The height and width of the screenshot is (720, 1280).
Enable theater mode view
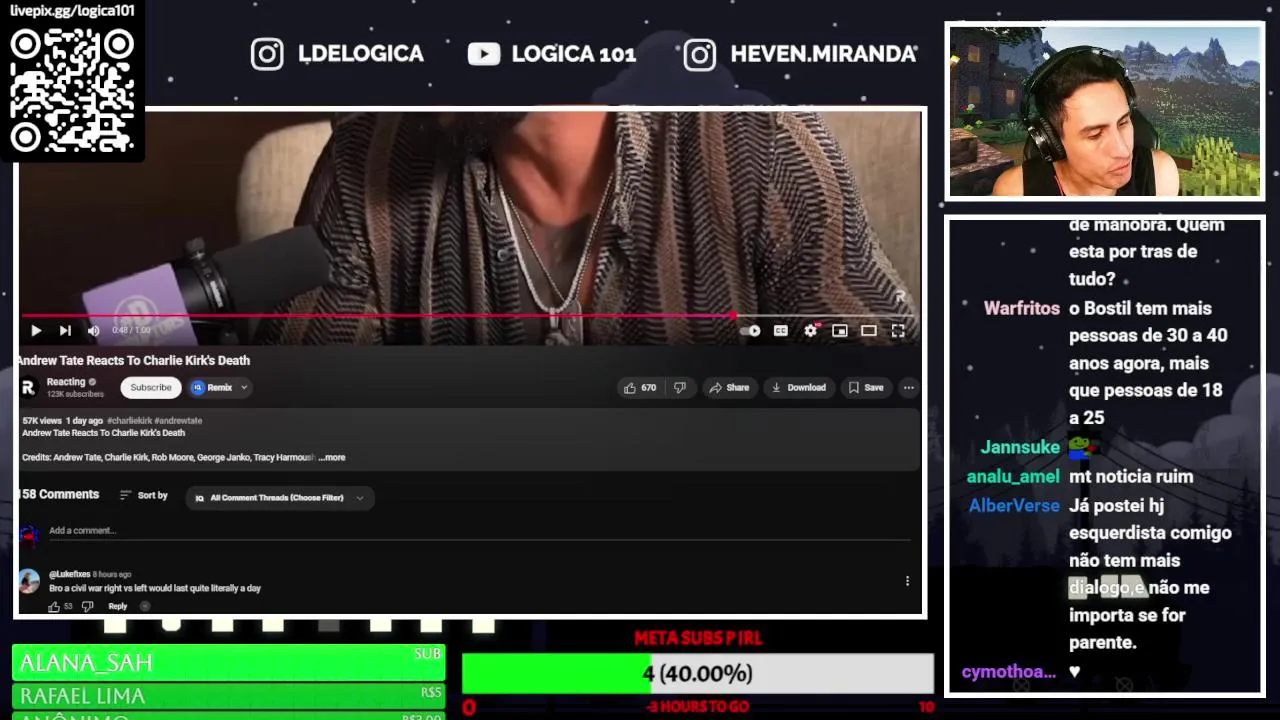click(x=869, y=331)
